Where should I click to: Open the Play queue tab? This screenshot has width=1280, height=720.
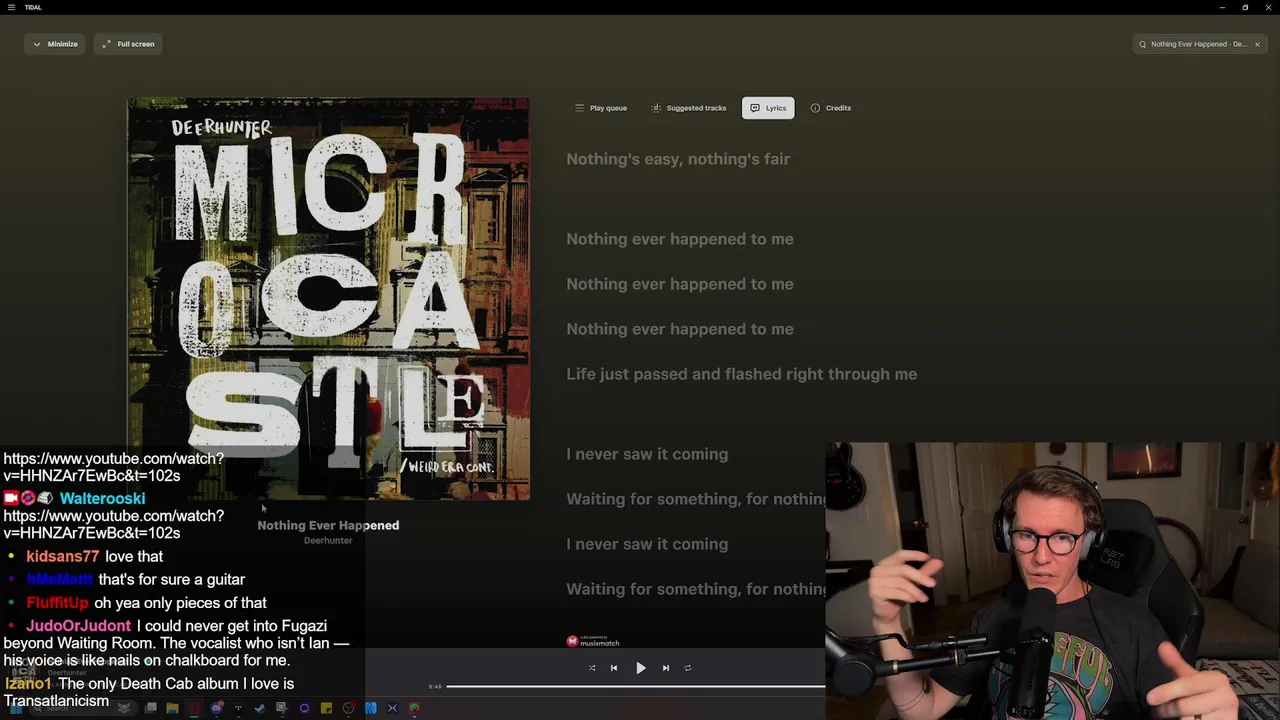tap(601, 108)
